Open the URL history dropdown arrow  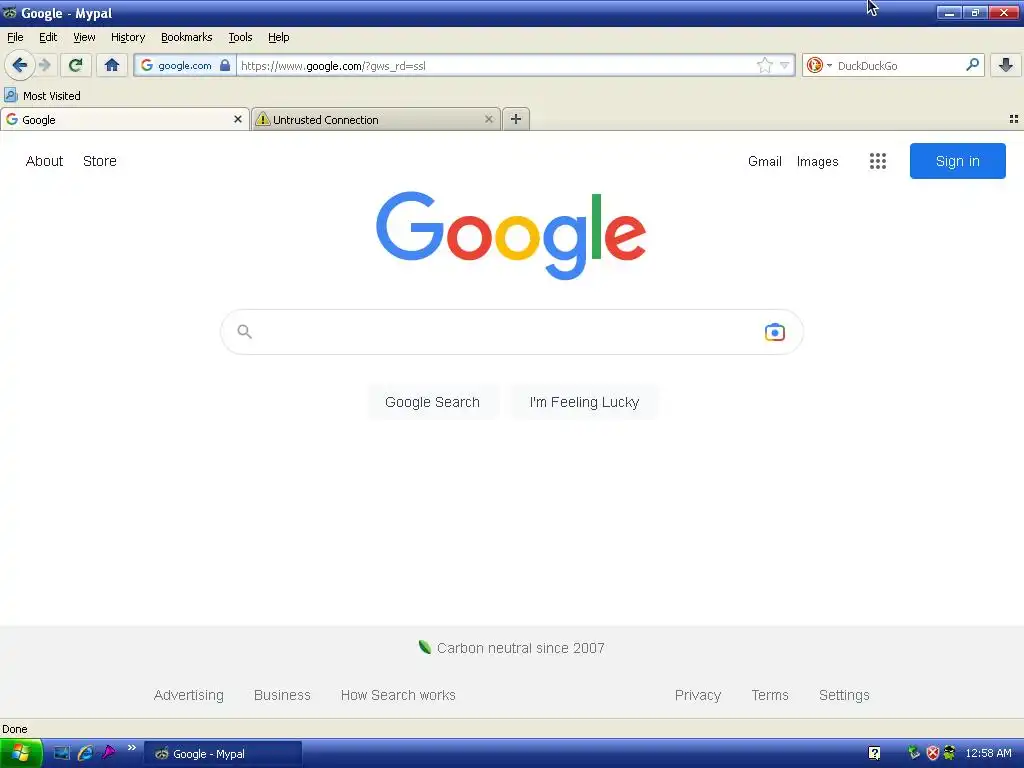(784, 65)
